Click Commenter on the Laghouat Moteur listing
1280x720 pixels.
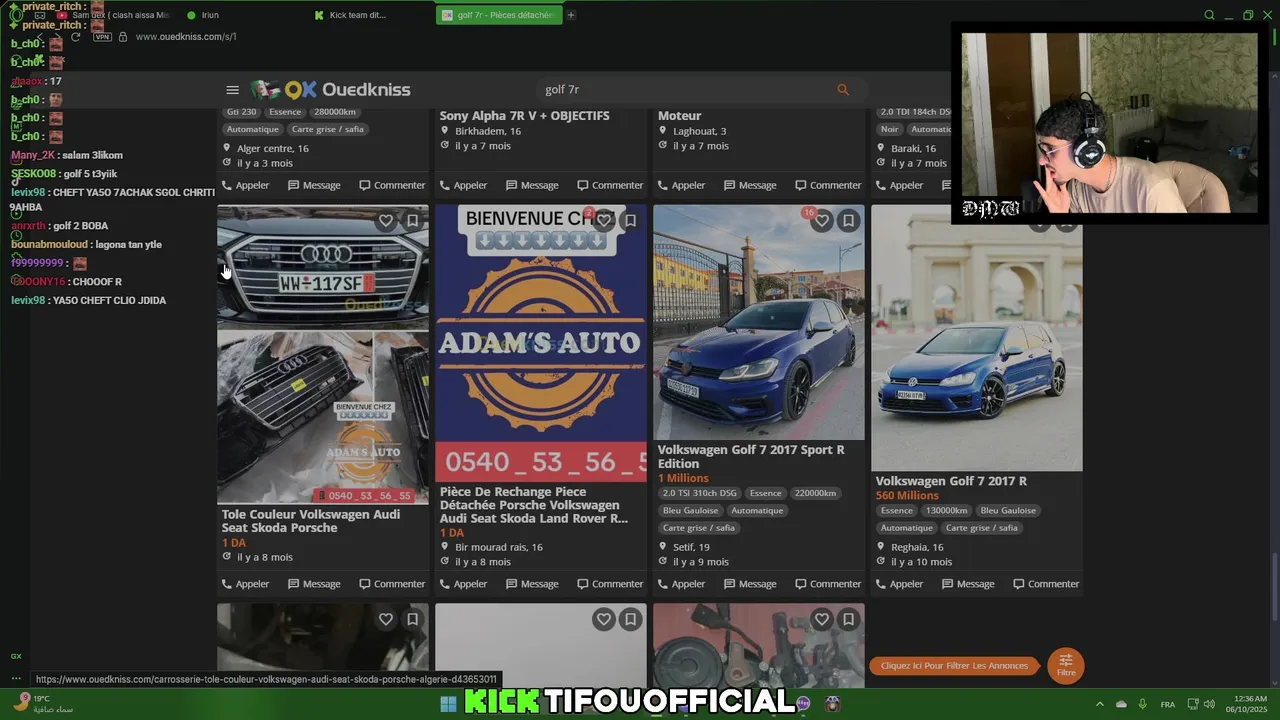pyautogui.click(x=828, y=185)
